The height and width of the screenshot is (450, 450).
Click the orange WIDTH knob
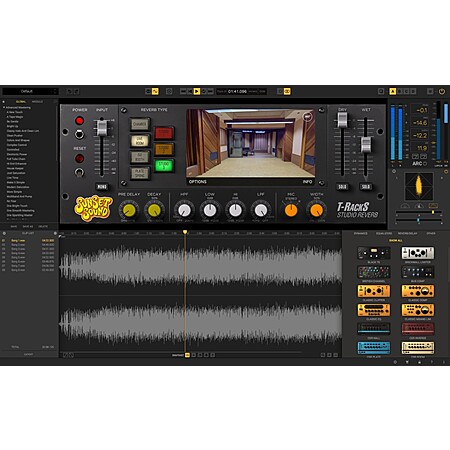coord(316,211)
